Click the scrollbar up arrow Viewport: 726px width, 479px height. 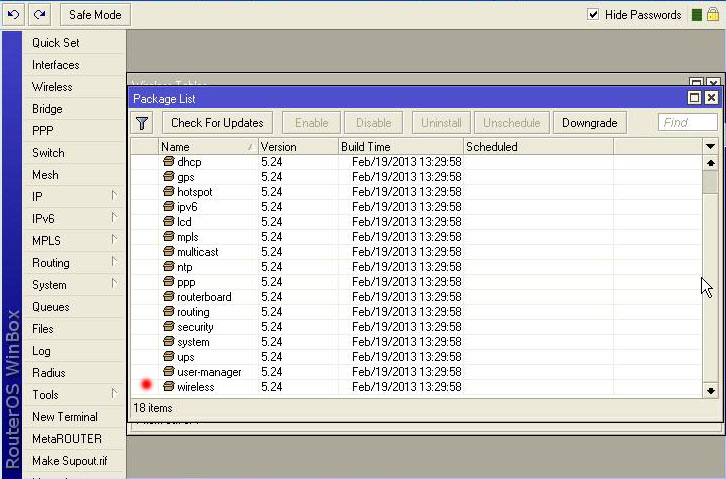click(710, 163)
